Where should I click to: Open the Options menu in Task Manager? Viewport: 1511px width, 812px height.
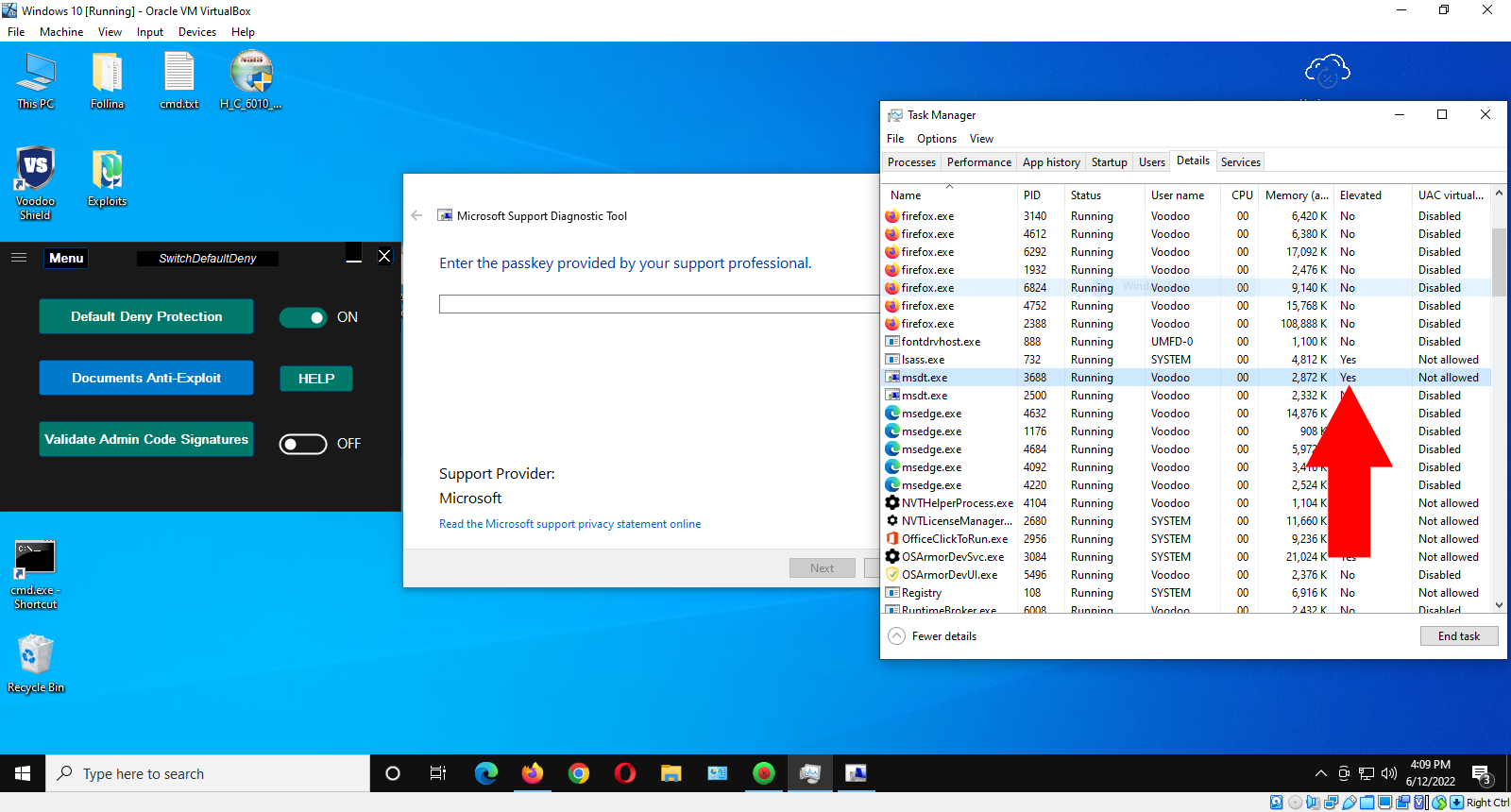936,139
